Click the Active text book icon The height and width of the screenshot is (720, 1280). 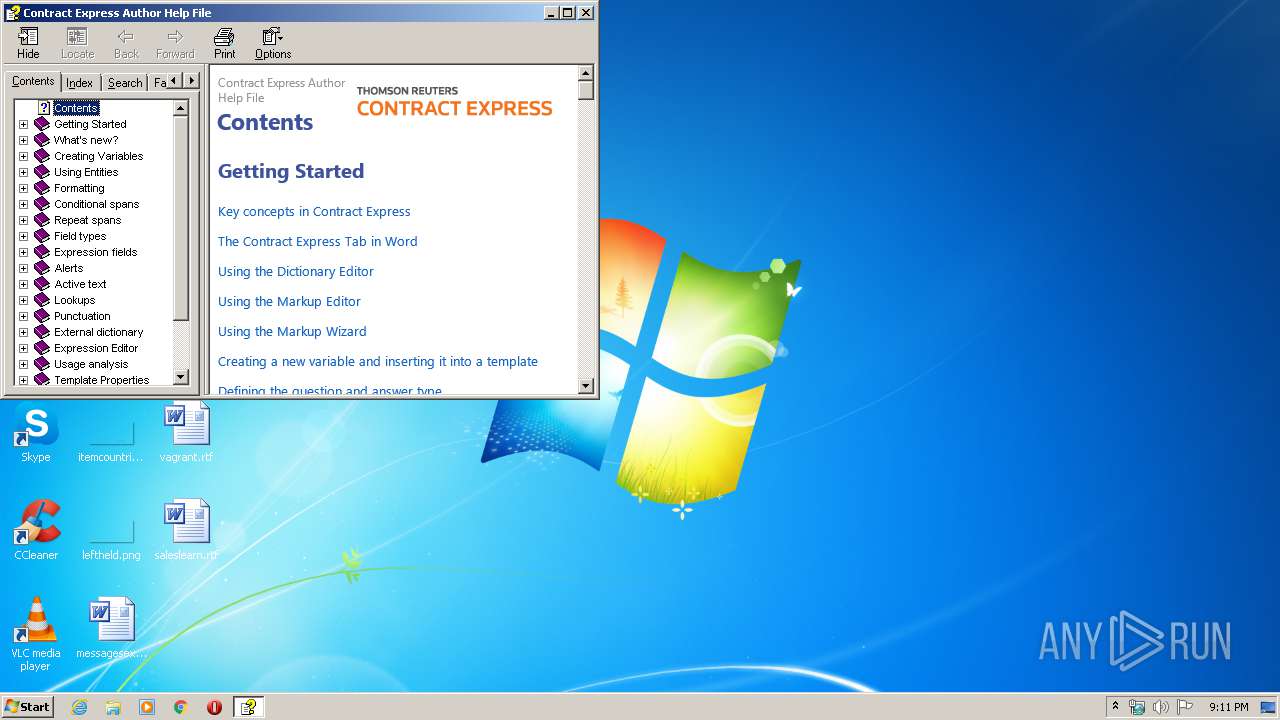click(x=42, y=284)
